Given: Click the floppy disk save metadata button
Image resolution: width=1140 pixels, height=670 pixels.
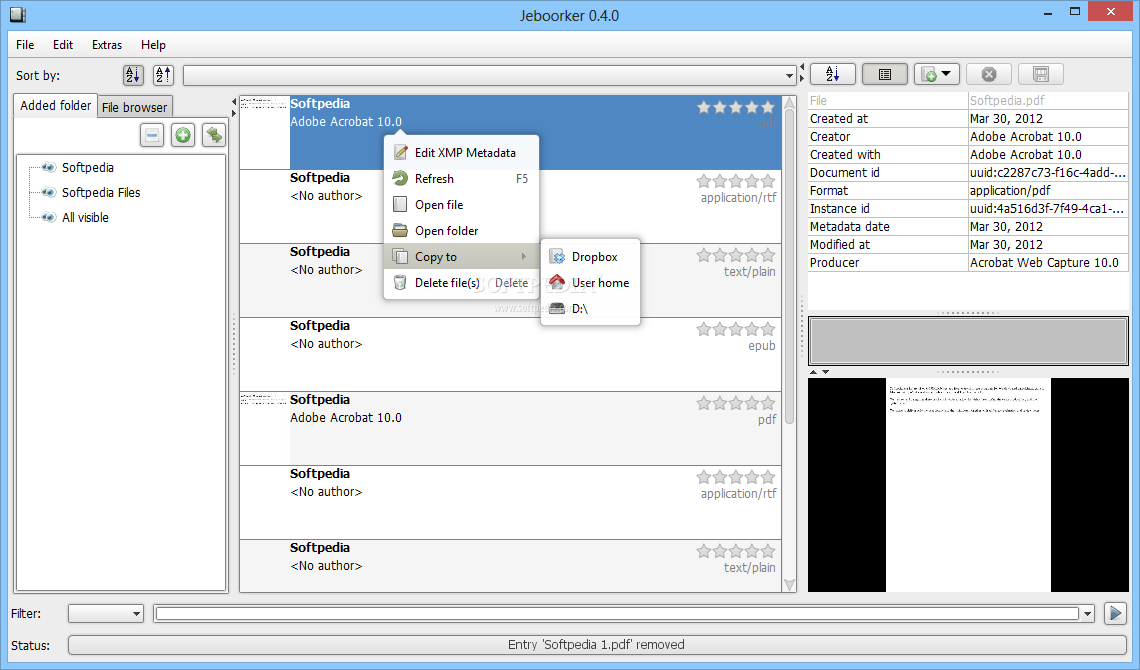Looking at the screenshot, I should pyautogui.click(x=1041, y=74).
